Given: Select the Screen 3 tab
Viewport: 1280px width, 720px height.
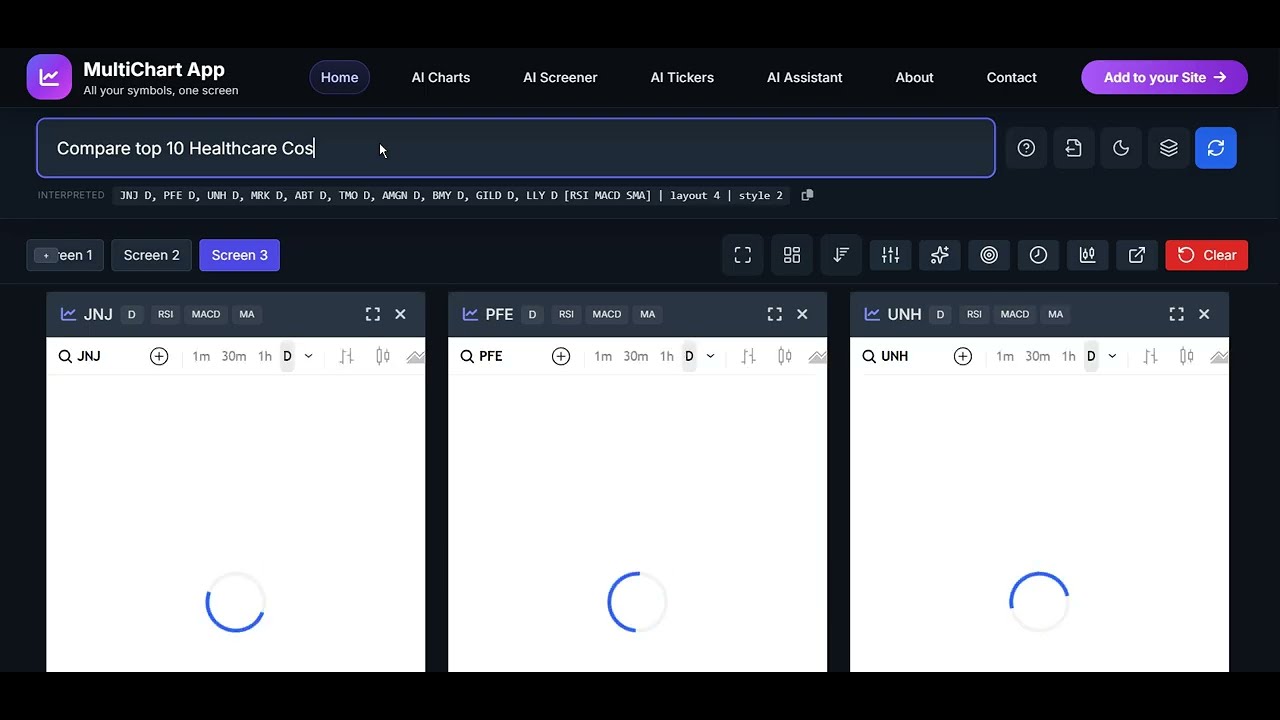Looking at the screenshot, I should pos(240,255).
